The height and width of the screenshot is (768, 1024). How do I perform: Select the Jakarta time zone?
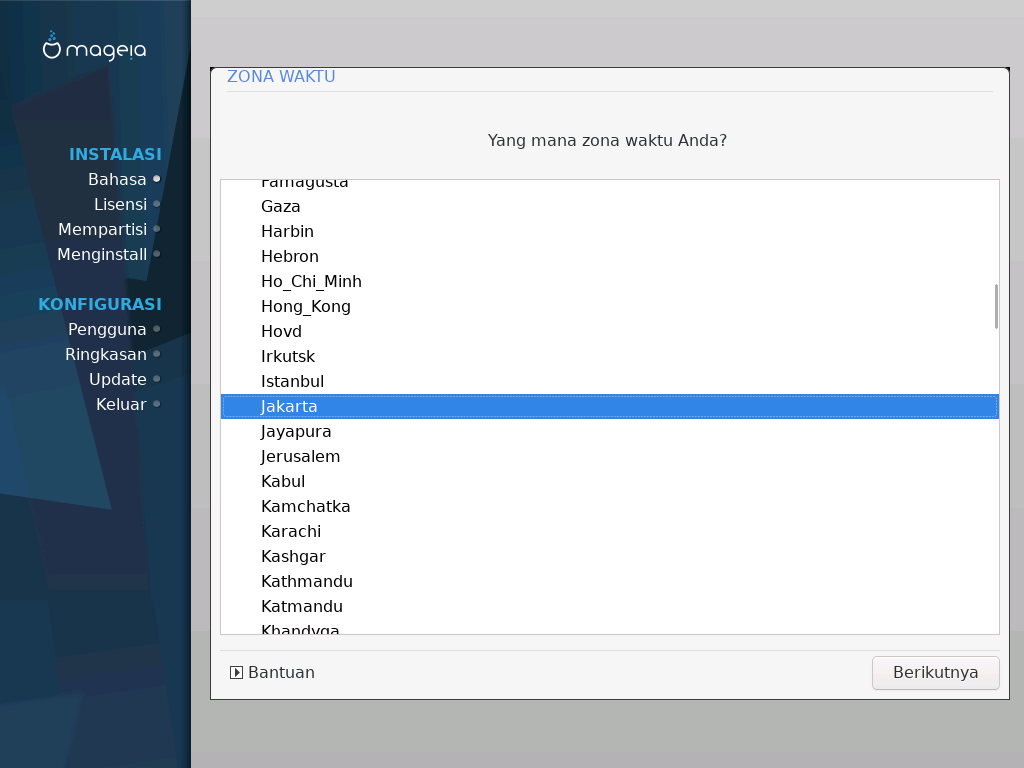(x=289, y=407)
